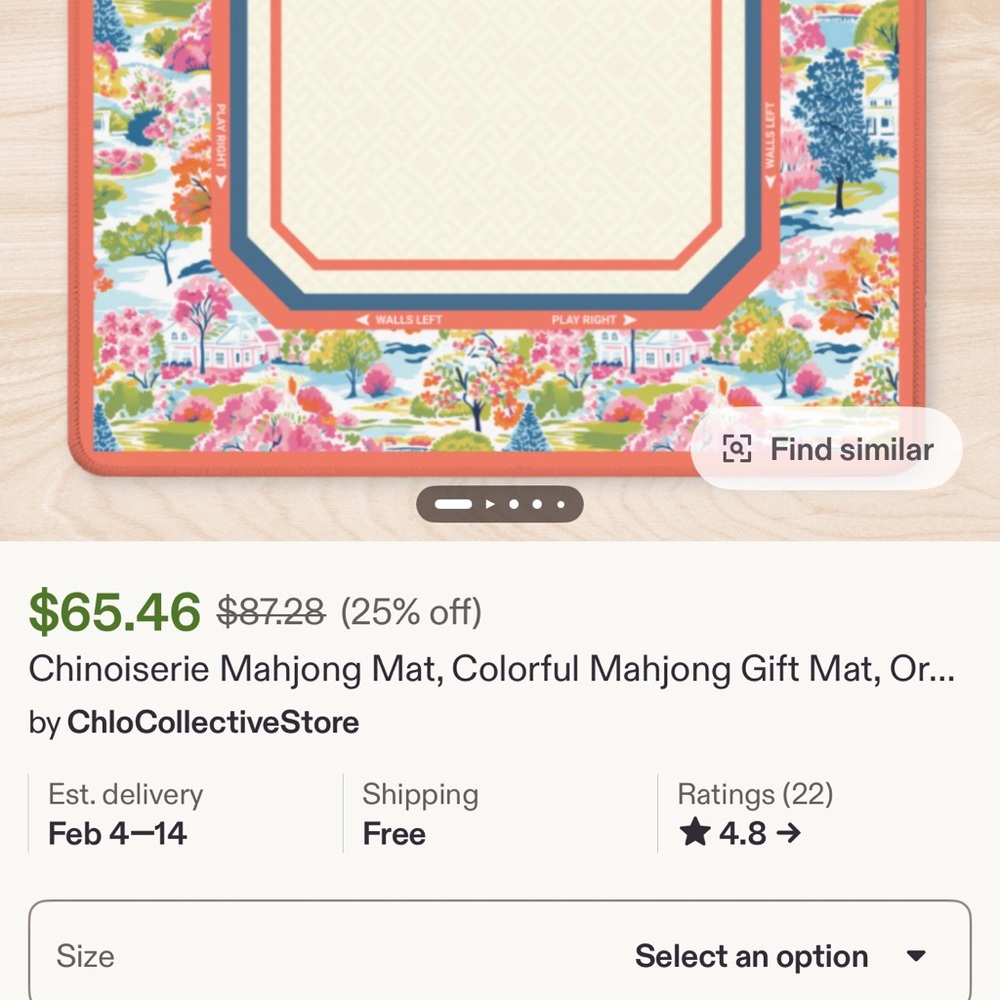This screenshot has height=1000, width=1000.
Task: Click the last carousel dot indicator
Action: coord(560,504)
